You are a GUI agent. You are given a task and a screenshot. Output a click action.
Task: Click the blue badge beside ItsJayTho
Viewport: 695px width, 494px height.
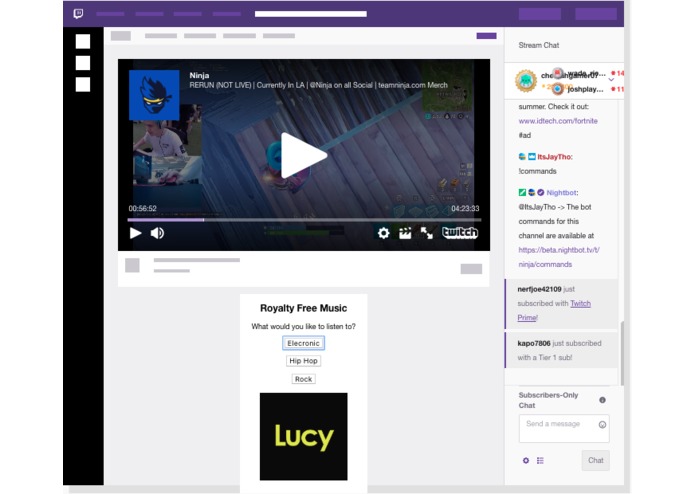(532, 157)
